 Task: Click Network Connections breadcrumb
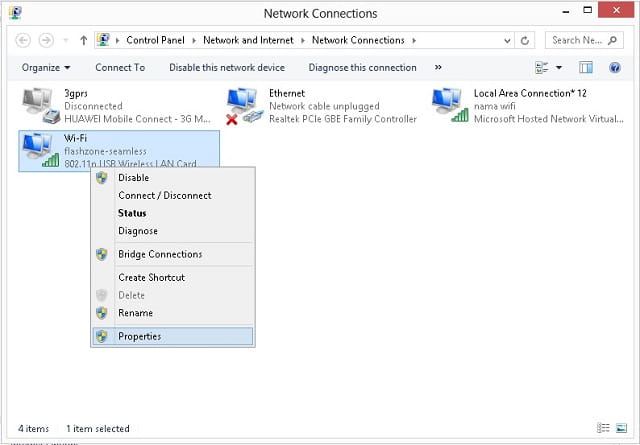pos(358,40)
